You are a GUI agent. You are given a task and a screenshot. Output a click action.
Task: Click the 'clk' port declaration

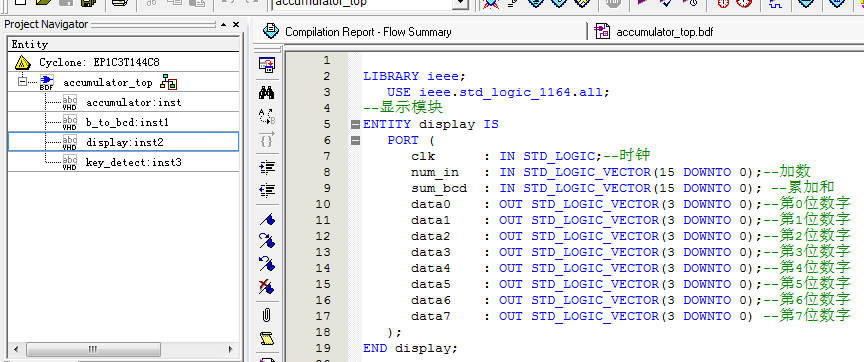423,156
